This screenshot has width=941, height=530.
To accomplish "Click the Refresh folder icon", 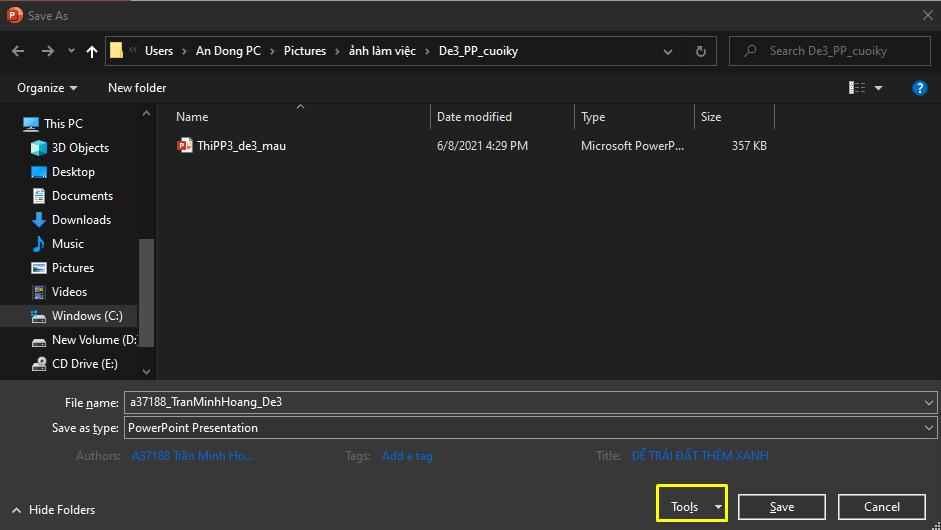I will (x=700, y=51).
